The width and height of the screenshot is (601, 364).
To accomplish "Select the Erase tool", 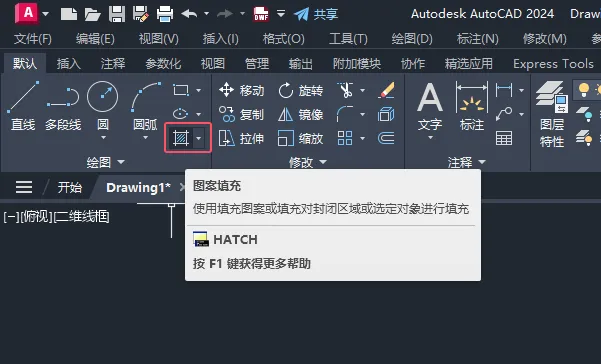I will 386,90.
